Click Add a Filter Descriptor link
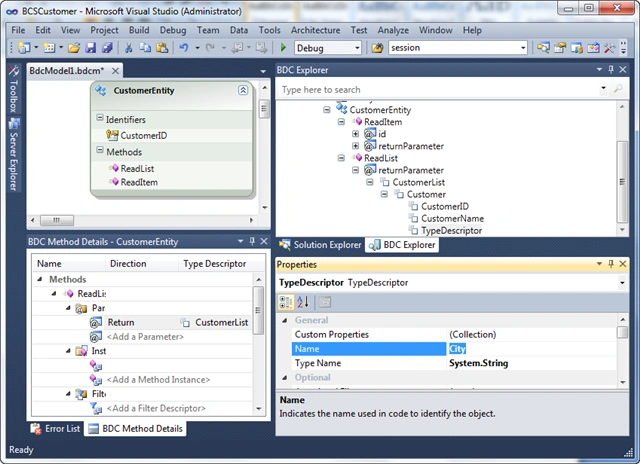The height and width of the screenshot is (464, 640). click(156, 408)
